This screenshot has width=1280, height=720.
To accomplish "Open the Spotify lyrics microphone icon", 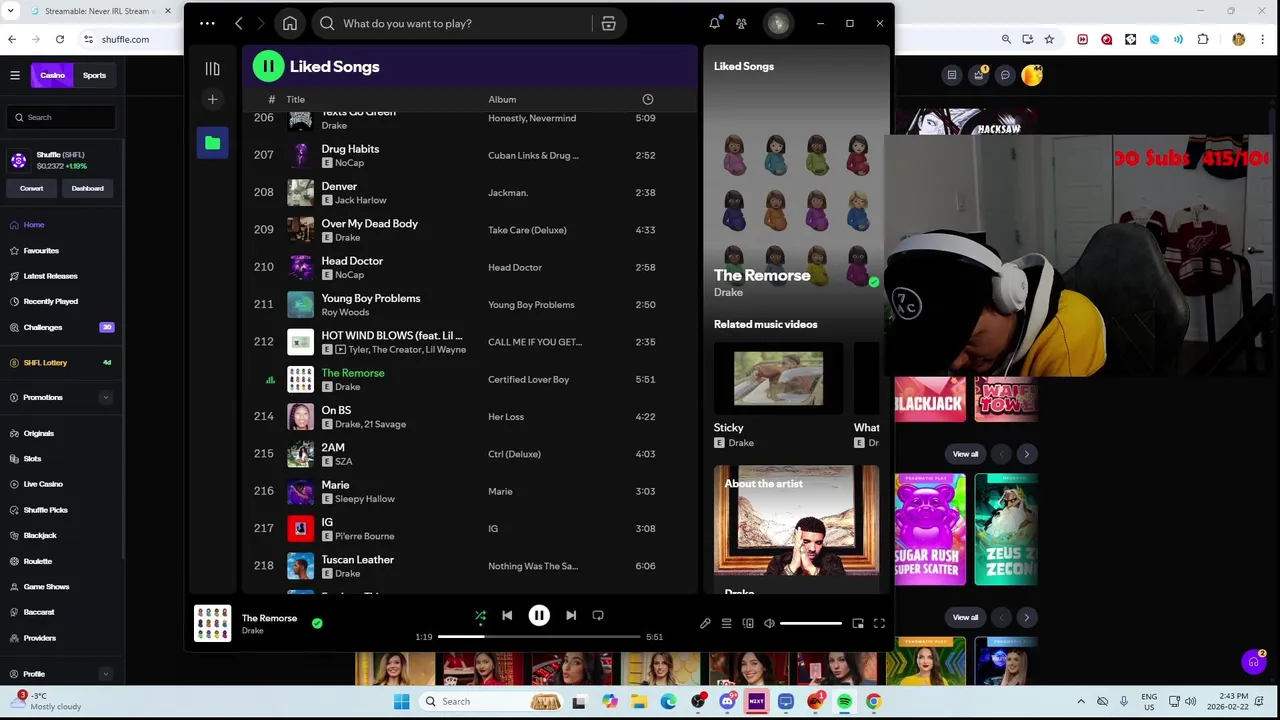I will tap(705, 623).
